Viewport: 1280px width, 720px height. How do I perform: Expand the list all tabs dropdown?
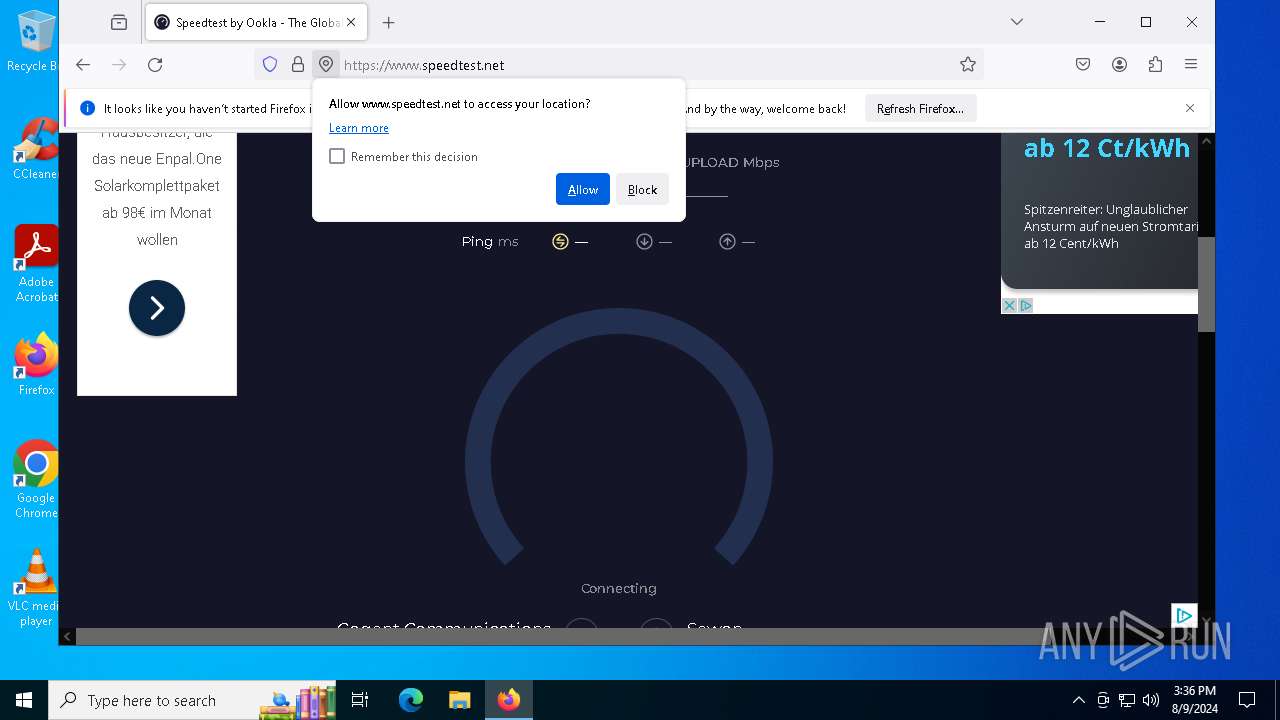click(1017, 22)
